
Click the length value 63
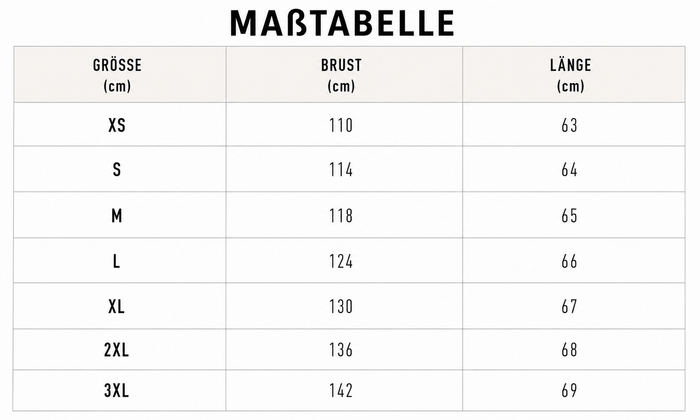coord(570,125)
